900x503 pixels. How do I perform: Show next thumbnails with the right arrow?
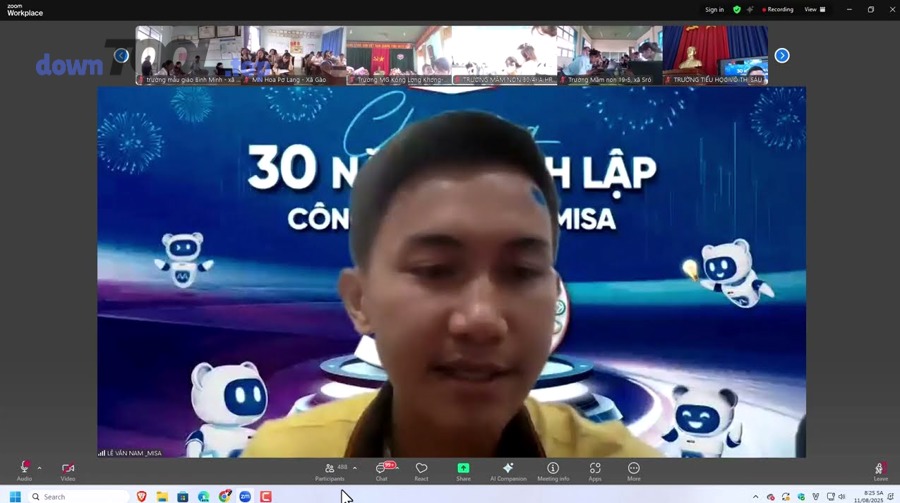pos(782,56)
